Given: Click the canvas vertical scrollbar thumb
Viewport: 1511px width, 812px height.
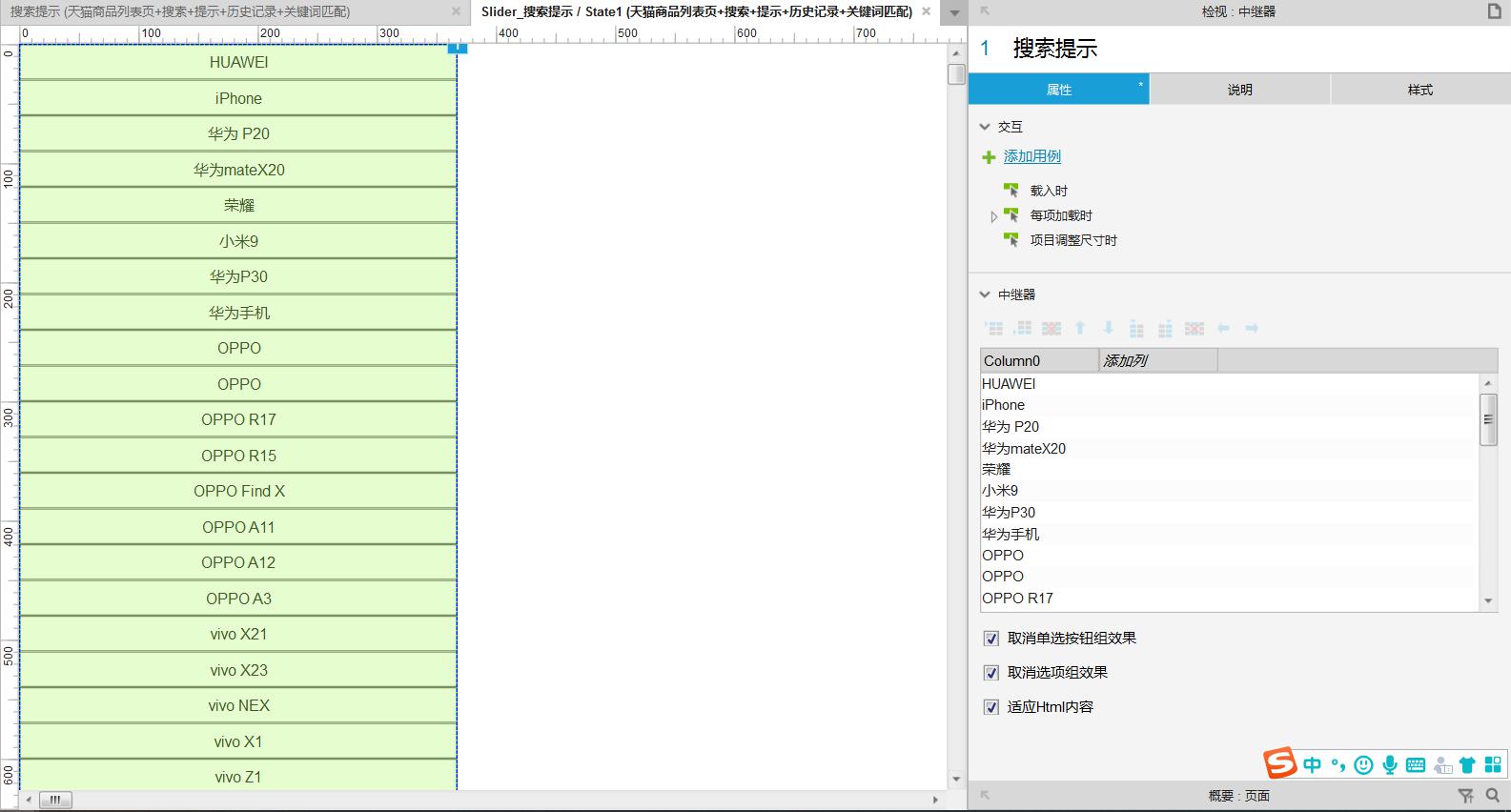Looking at the screenshot, I should [x=956, y=73].
